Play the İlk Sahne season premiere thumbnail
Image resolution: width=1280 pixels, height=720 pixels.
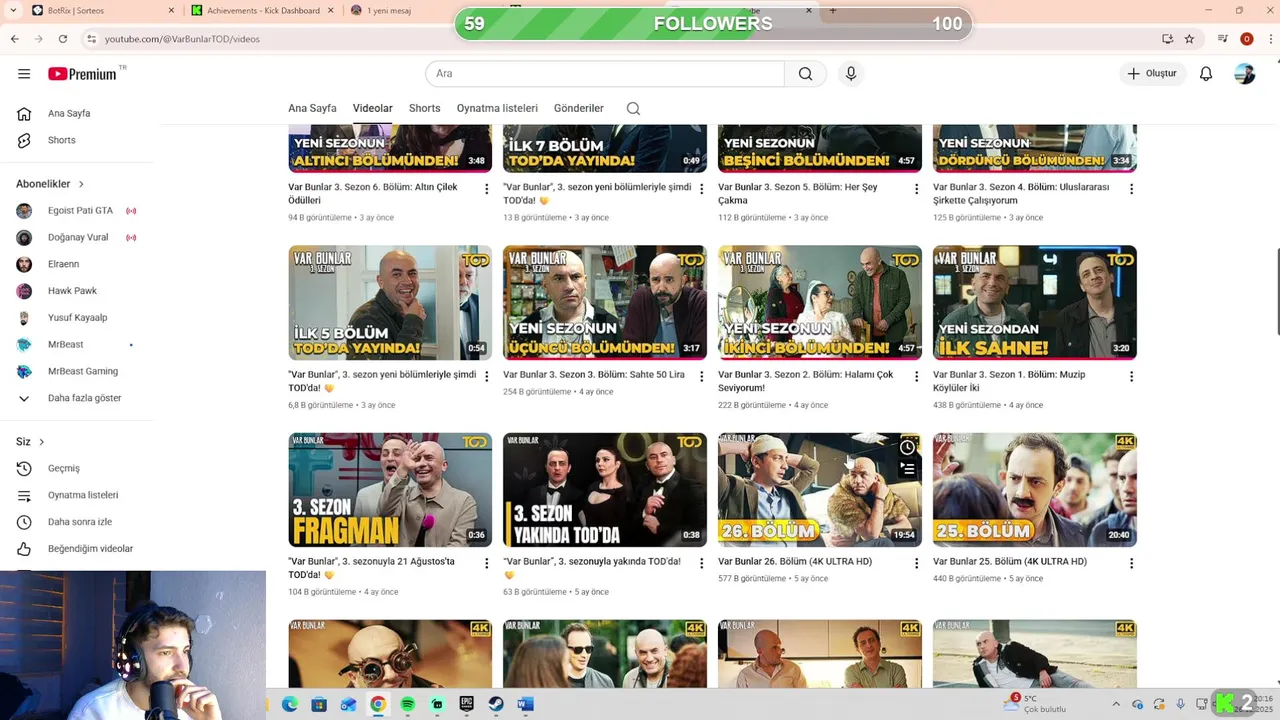pos(1035,303)
